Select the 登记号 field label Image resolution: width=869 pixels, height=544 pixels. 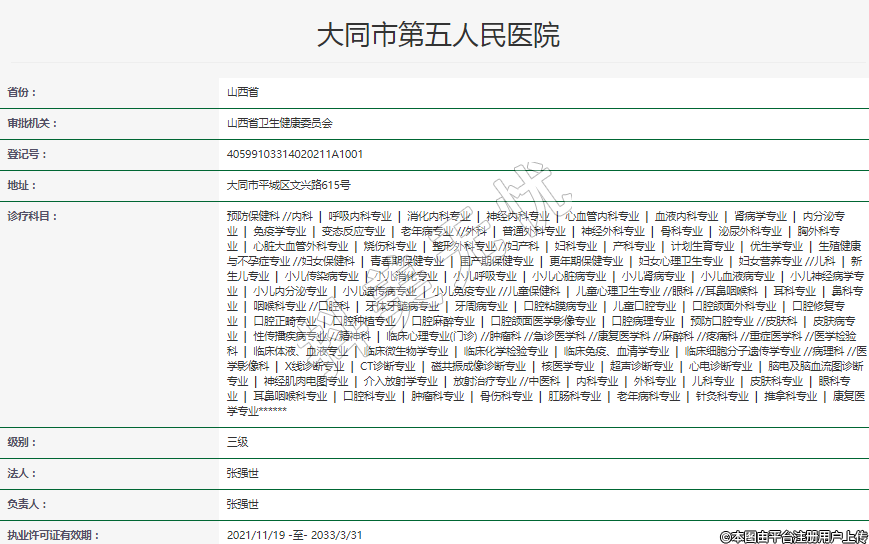tap(27, 154)
